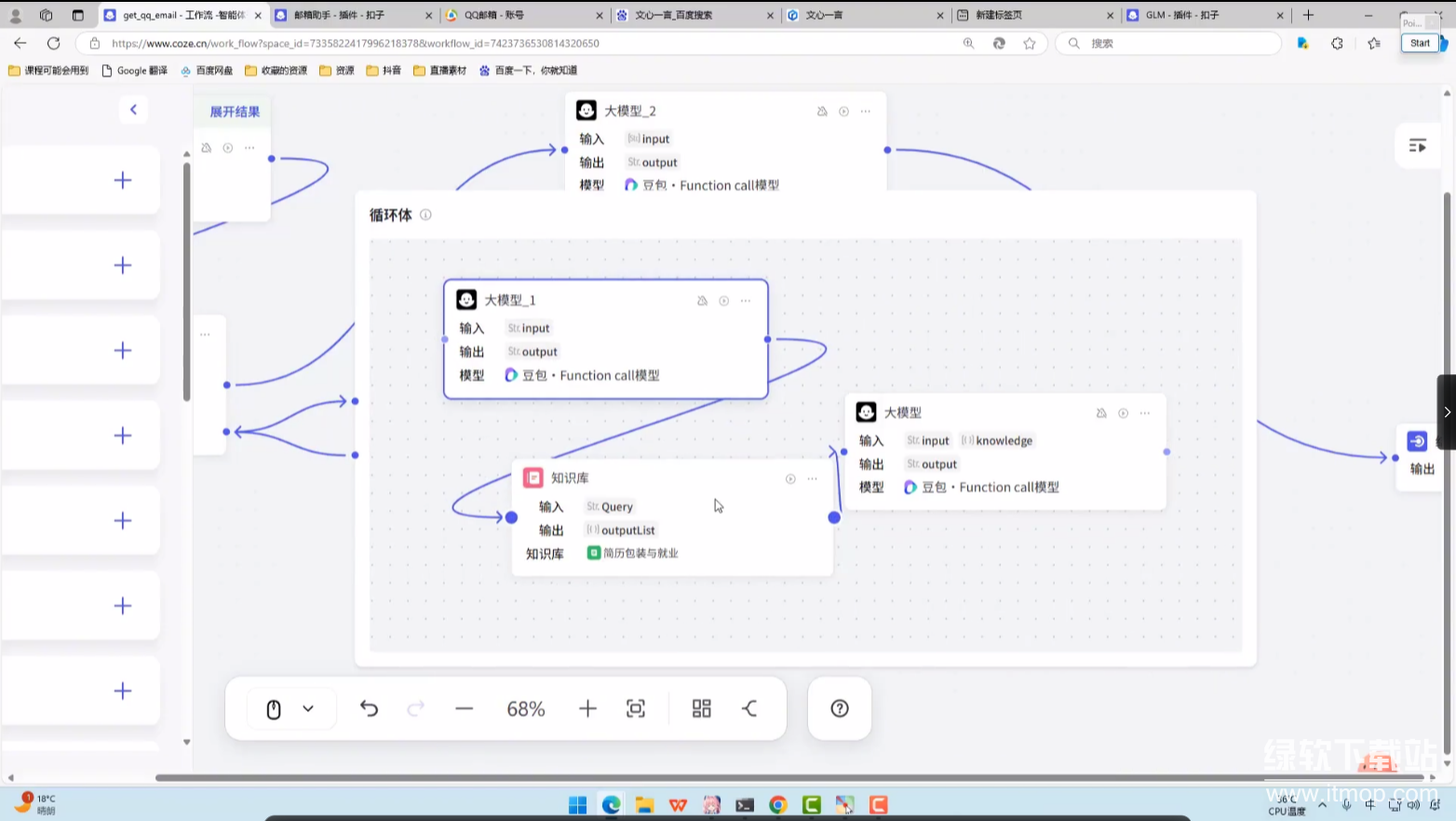This screenshot has height=821, width=1456.
Task: Zoom out with the minus button
Action: click(464, 709)
